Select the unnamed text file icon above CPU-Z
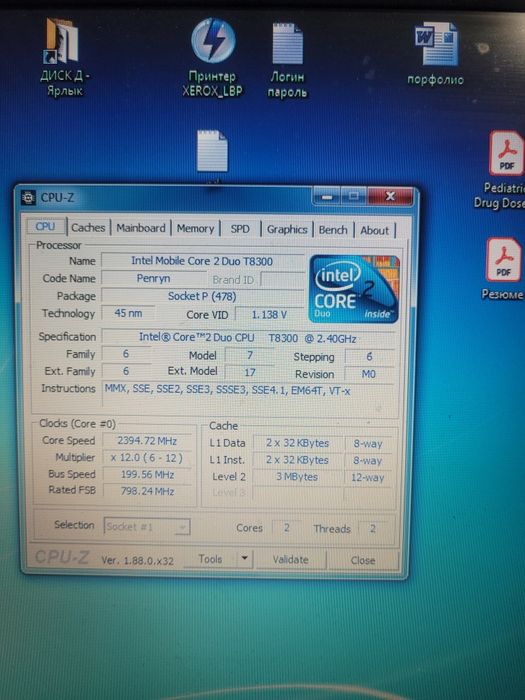This screenshot has width=525, height=700. (x=212, y=152)
